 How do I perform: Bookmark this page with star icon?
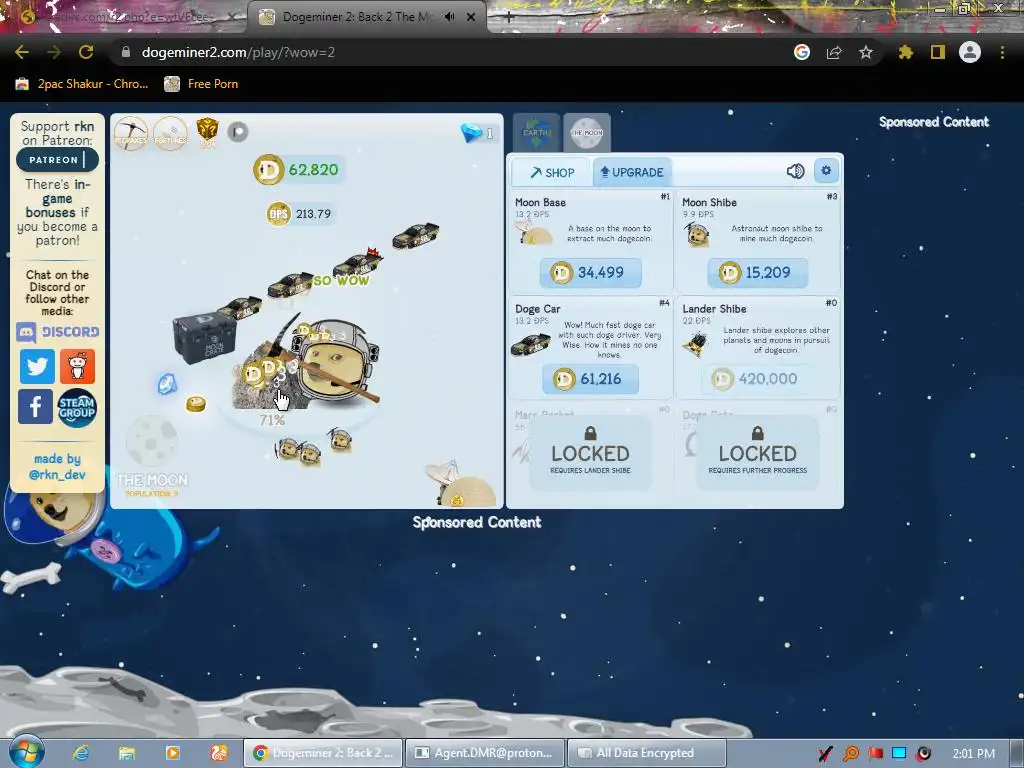(866, 52)
